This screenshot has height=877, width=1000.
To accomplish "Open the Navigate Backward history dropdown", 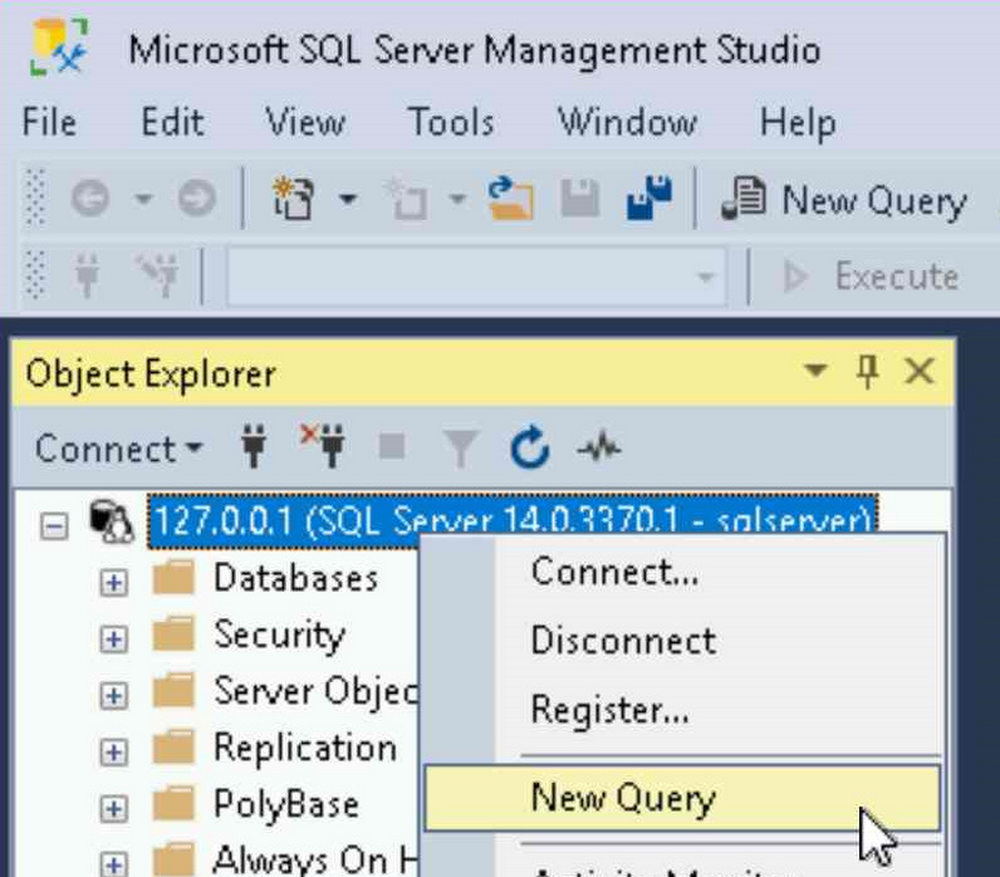I will click(143, 199).
